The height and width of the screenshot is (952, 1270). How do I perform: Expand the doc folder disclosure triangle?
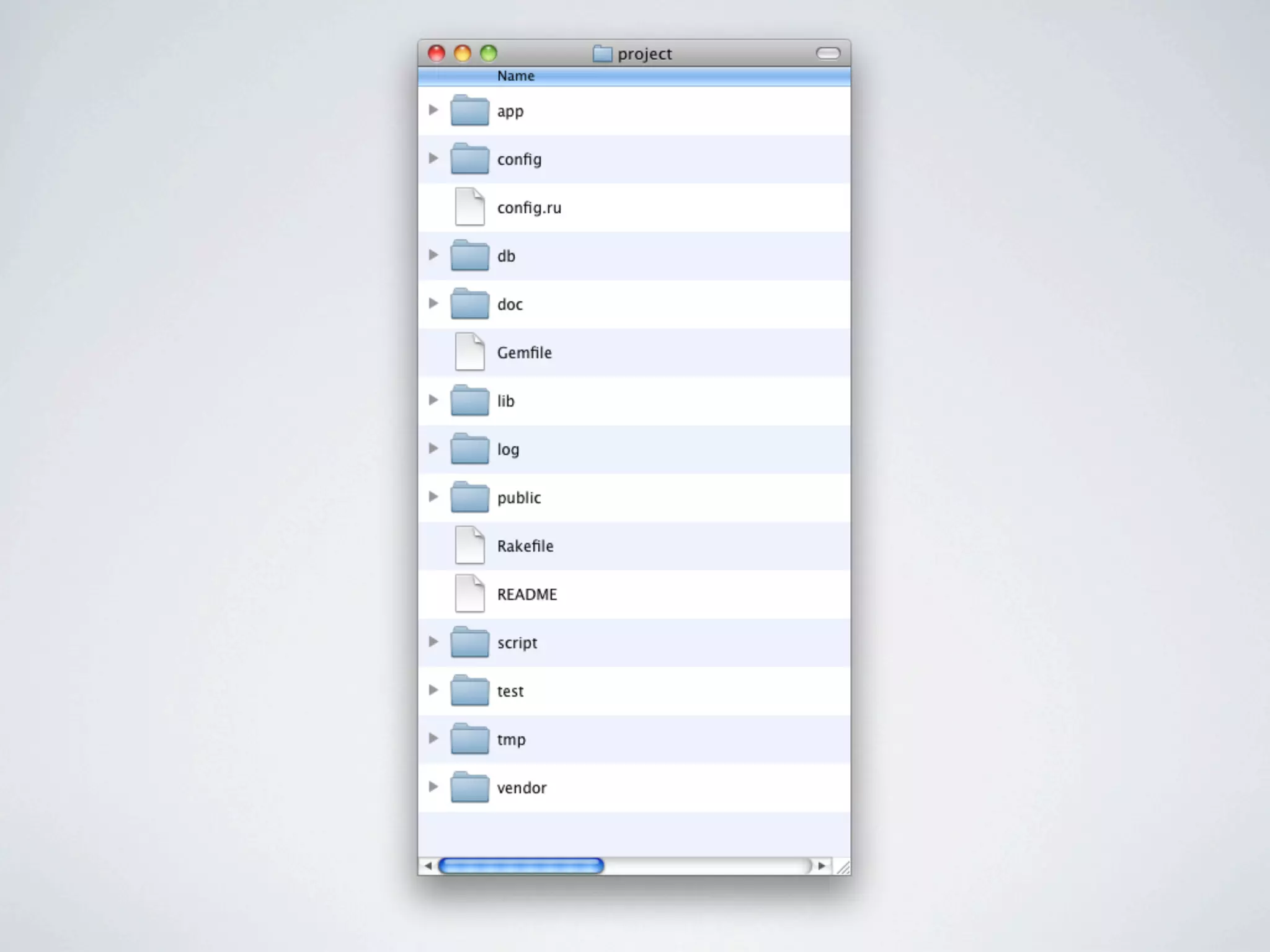pyautogui.click(x=433, y=304)
